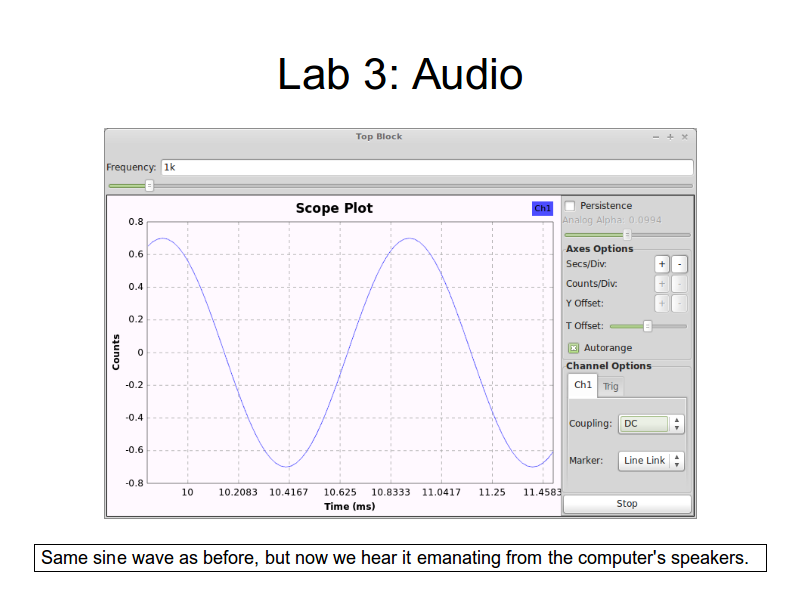Minimize the Top Block window

pyautogui.click(x=656, y=137)
